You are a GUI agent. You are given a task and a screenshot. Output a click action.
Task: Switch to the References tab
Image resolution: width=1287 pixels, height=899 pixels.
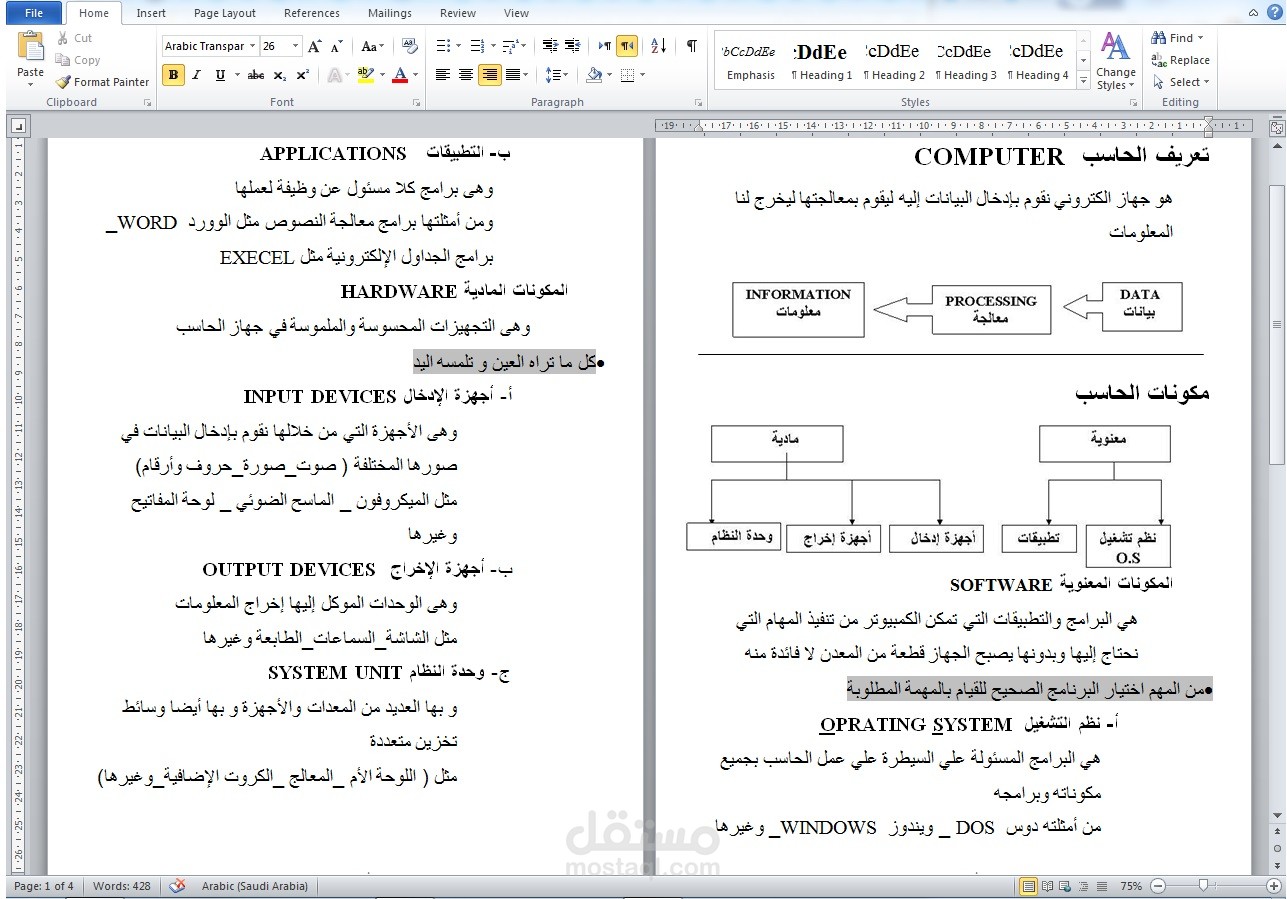(x=312, y=13)
